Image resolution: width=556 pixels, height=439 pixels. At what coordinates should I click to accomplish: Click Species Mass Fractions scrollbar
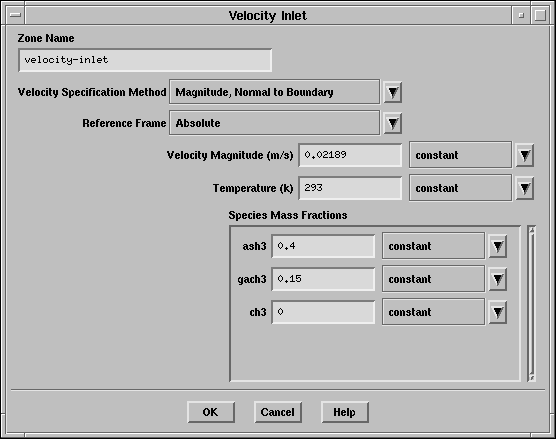pos(531,304)
